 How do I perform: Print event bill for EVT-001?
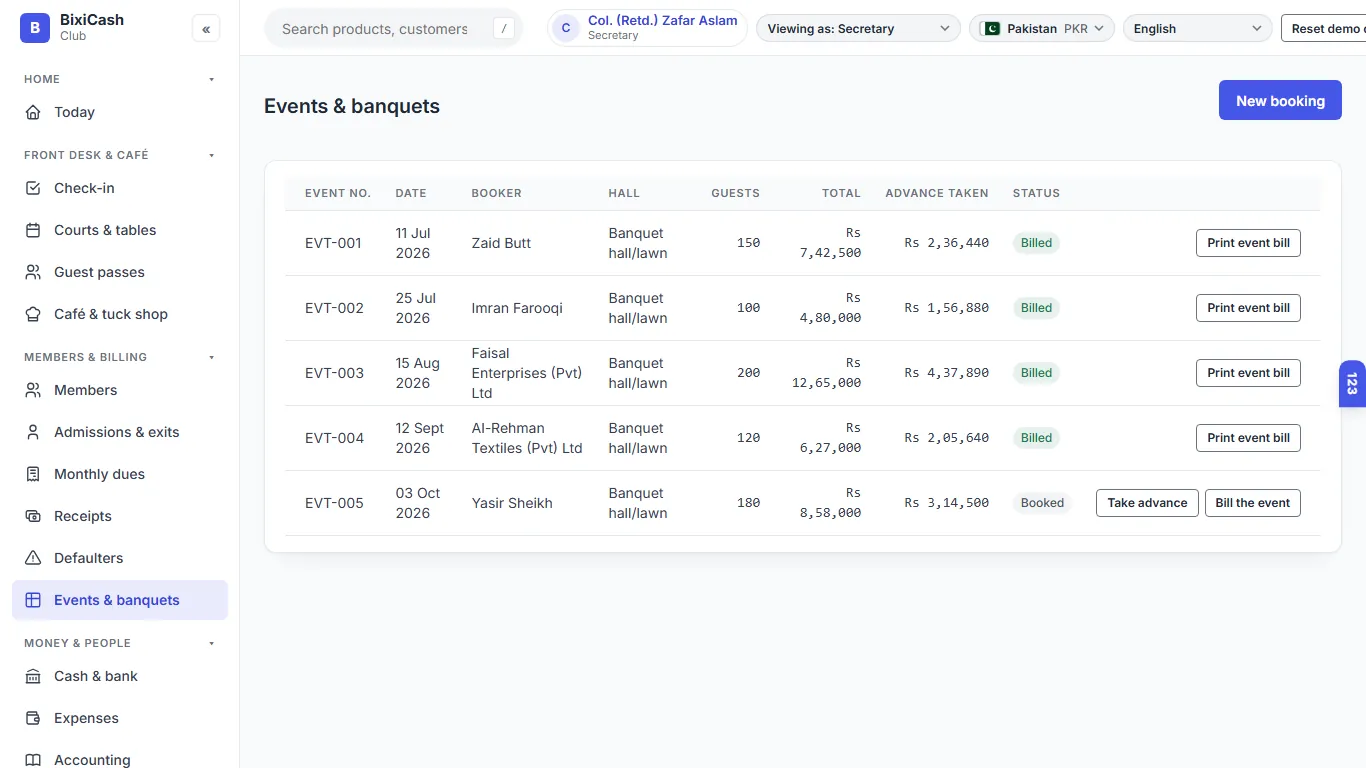tap(1248, 243)
